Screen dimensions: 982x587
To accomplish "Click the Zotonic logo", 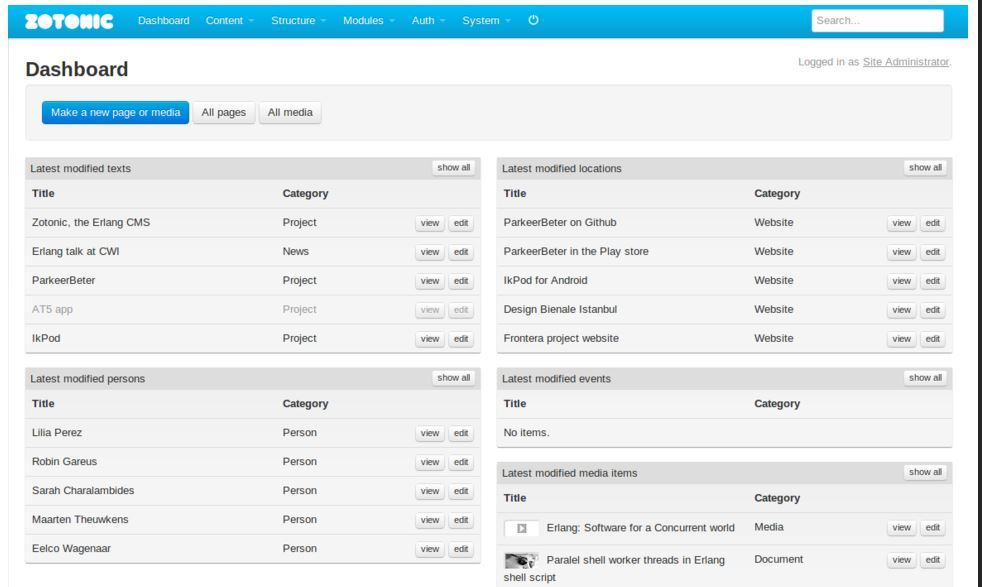I will 68,20.
